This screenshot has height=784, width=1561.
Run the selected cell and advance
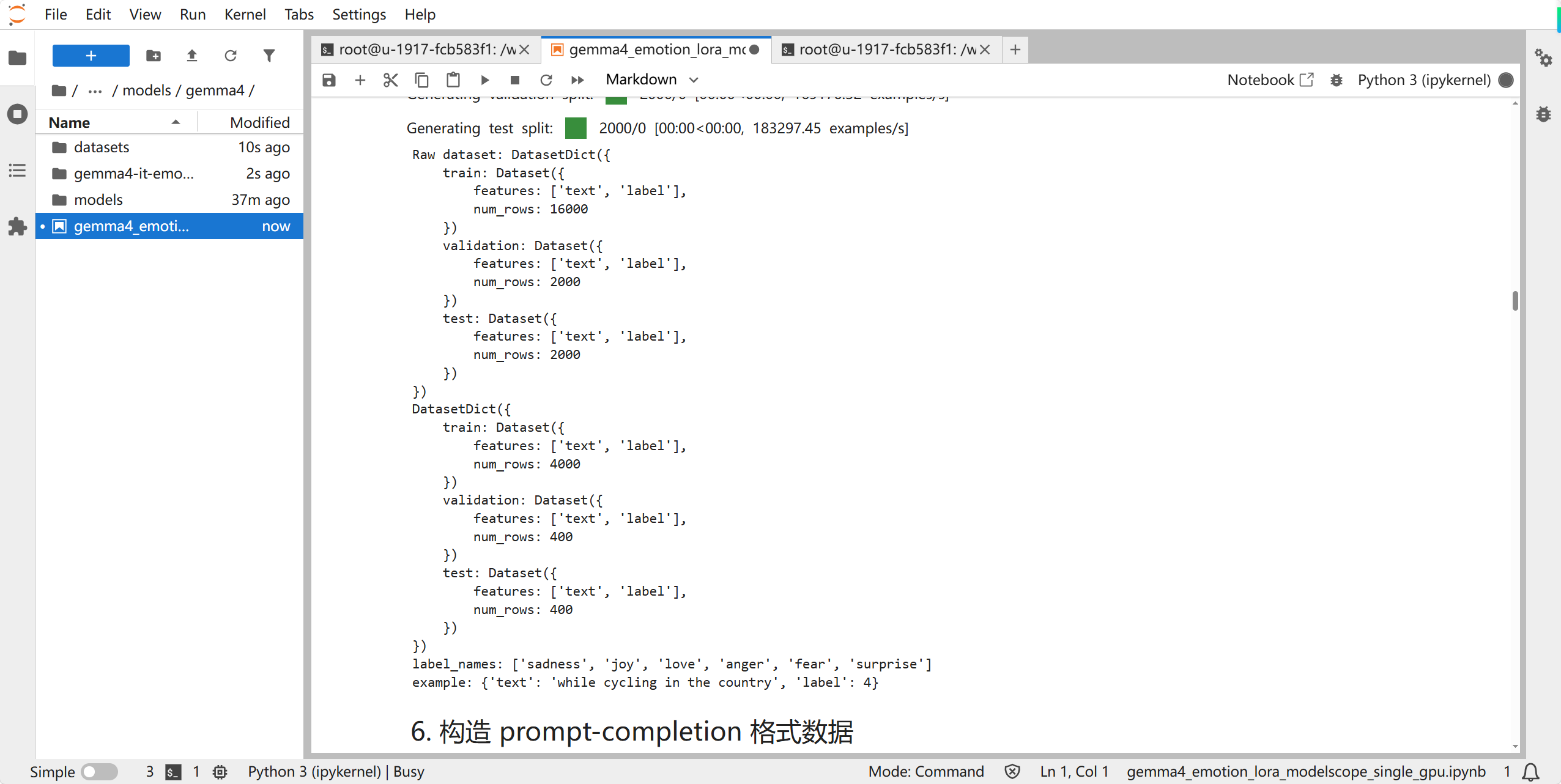[x=484, y=80]
